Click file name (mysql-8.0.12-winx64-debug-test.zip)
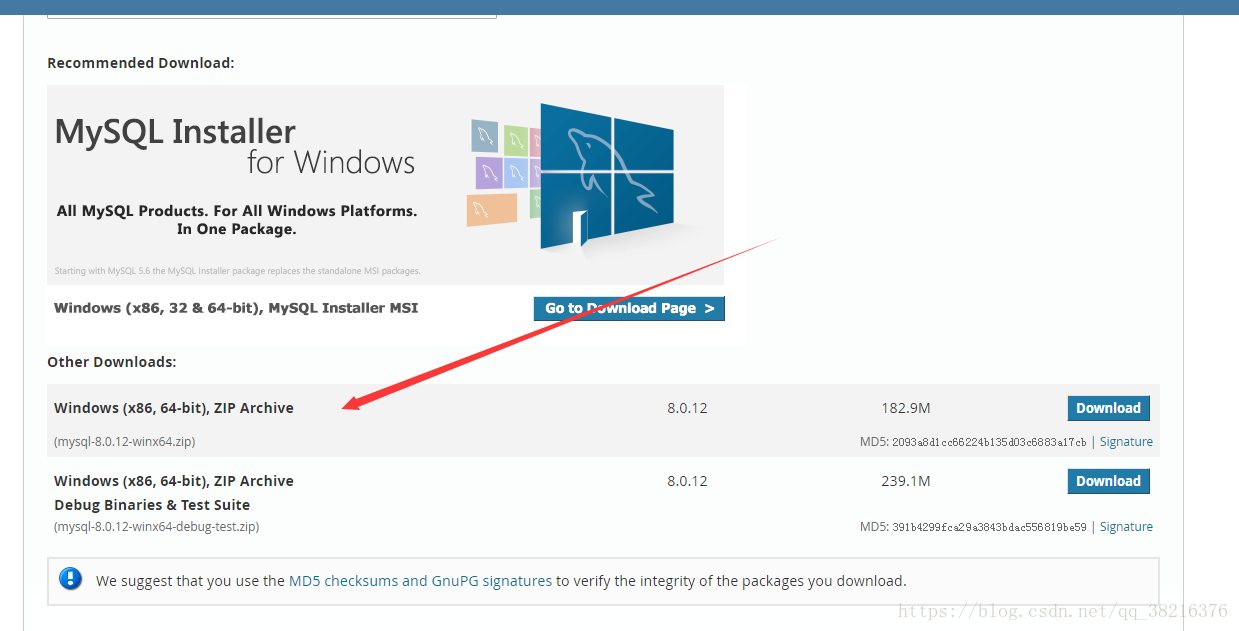 [x=156, y=527]
